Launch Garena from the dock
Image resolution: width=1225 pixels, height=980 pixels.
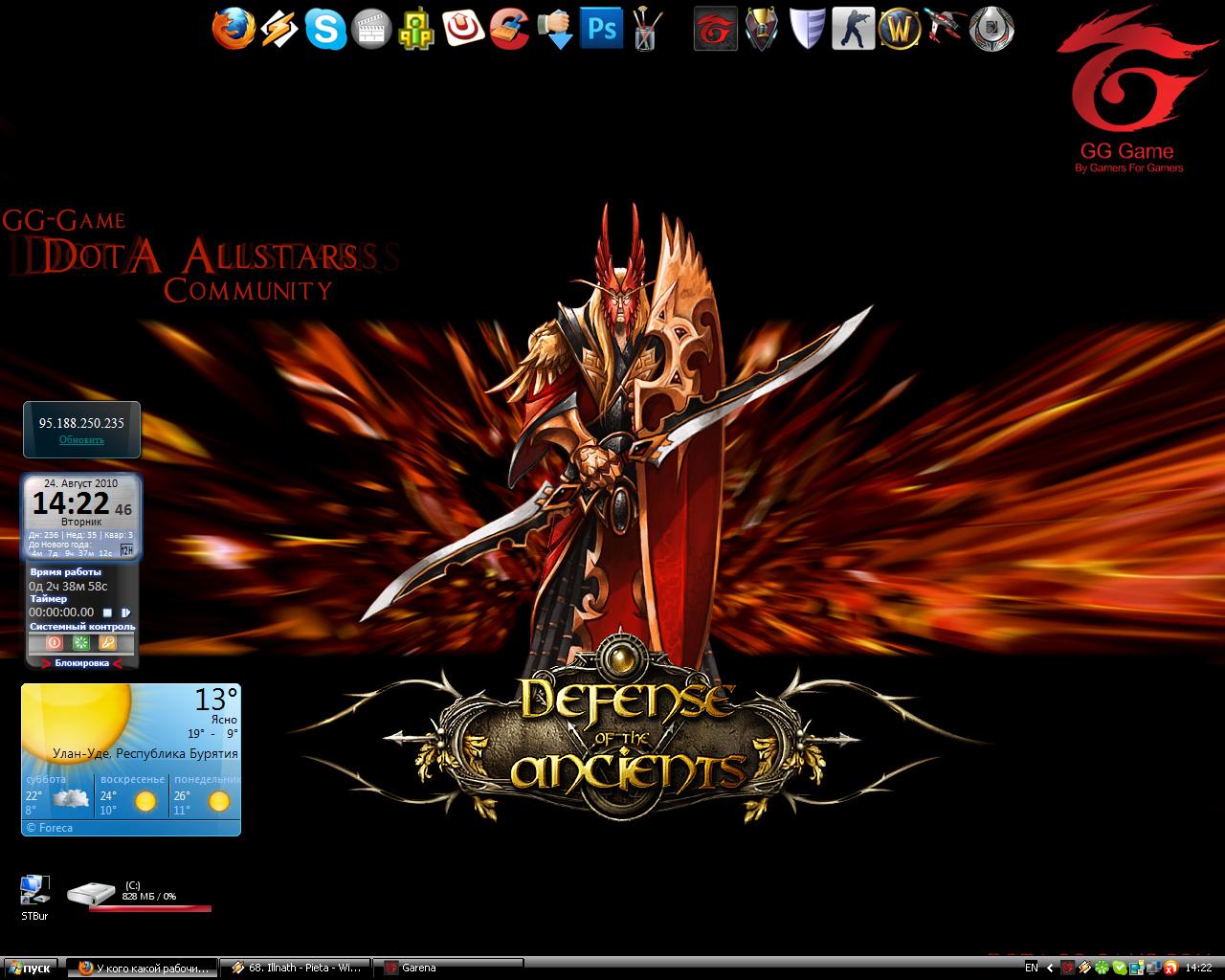(x=716, y=29)
